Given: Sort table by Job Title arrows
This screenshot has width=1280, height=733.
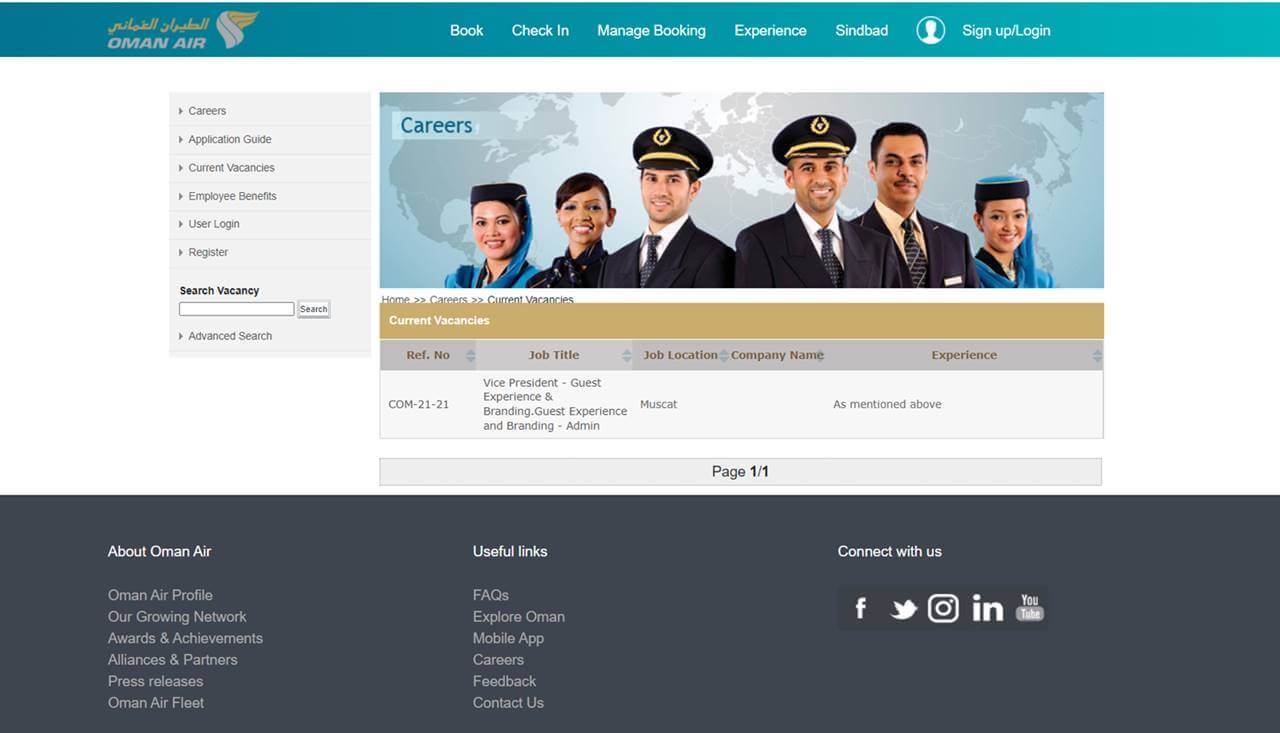Looking at the screenshot, I should pos(627,355).
